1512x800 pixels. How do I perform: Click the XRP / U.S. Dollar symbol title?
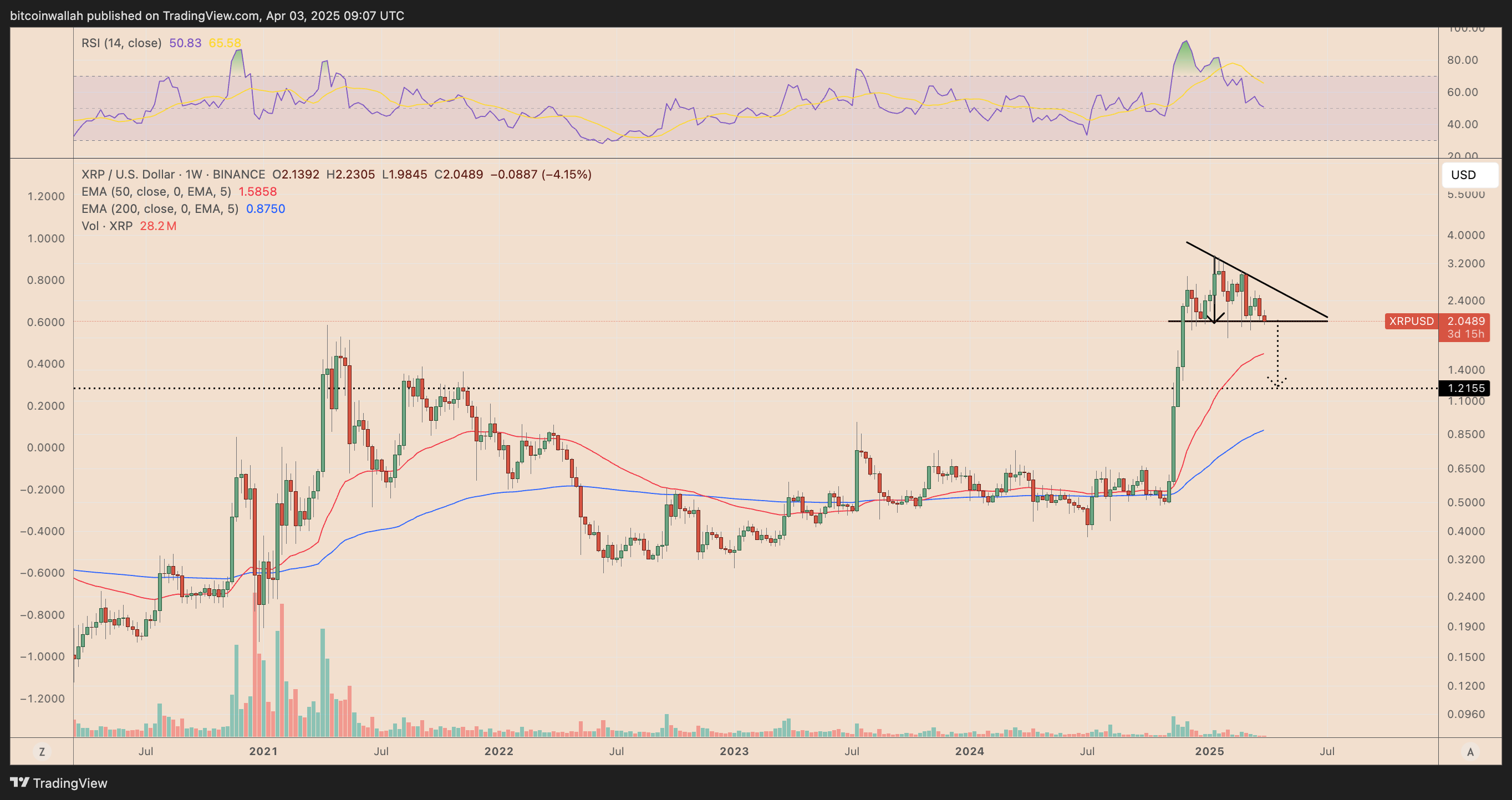128,174
